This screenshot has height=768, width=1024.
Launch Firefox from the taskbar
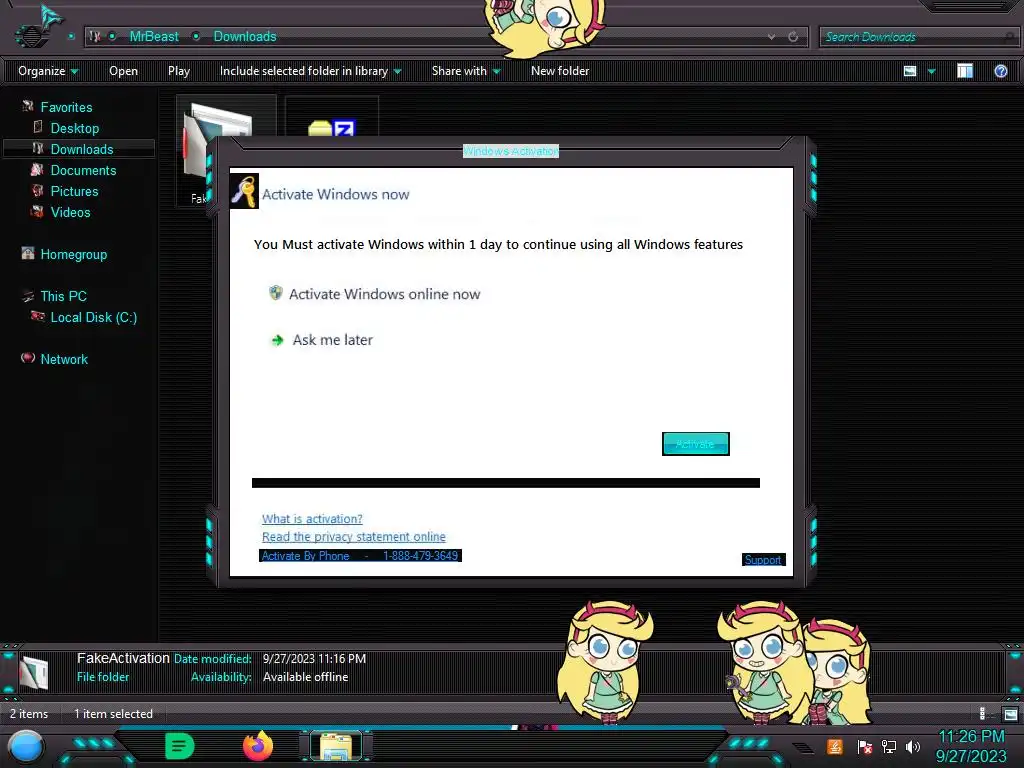[258, 746]
